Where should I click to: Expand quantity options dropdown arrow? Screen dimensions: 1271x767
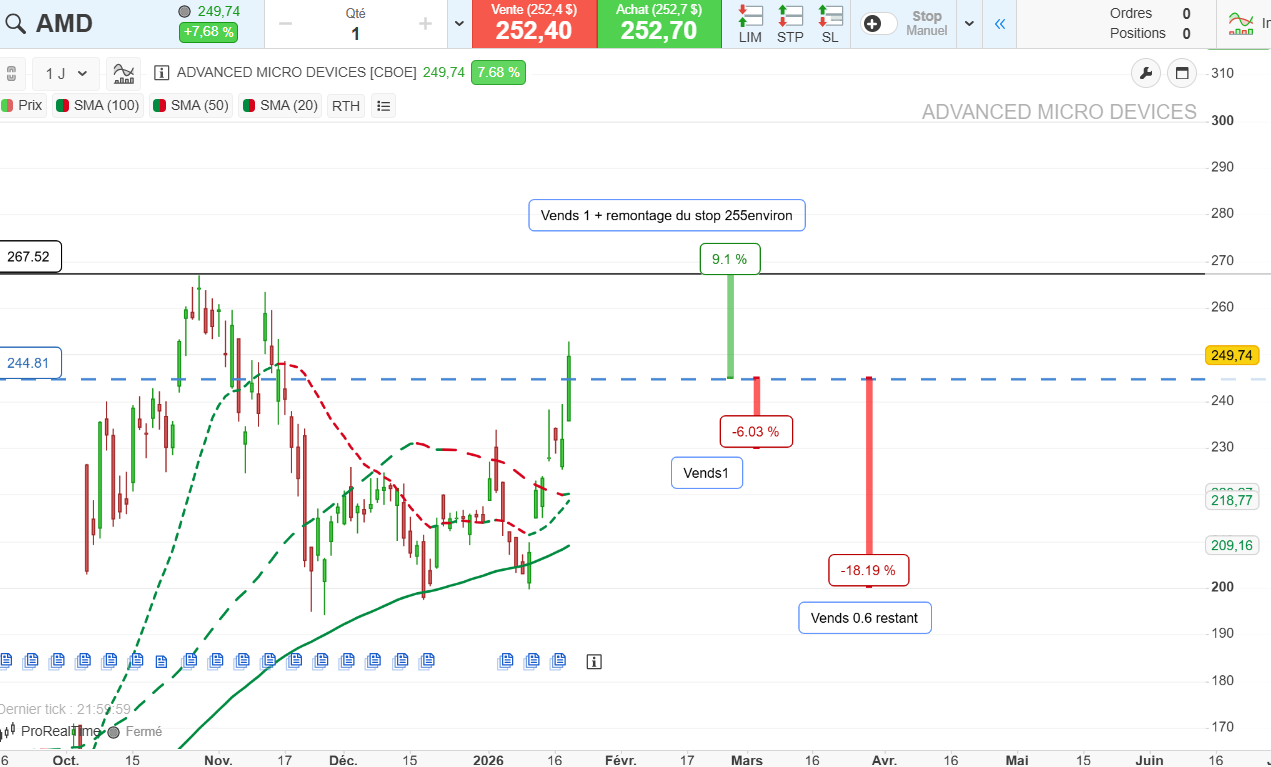[x=459, y=24]
